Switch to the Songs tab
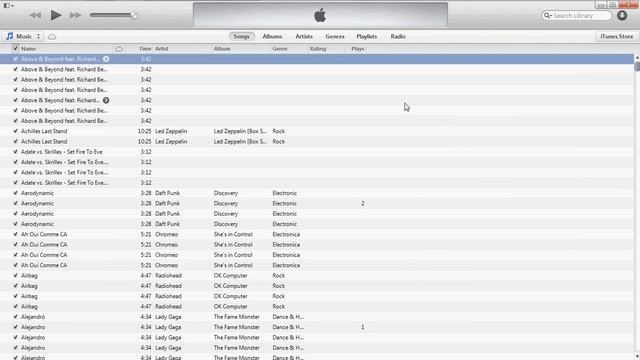Image resolution: width=640 pixels, height=360 pixels. (x=241, y=36)
